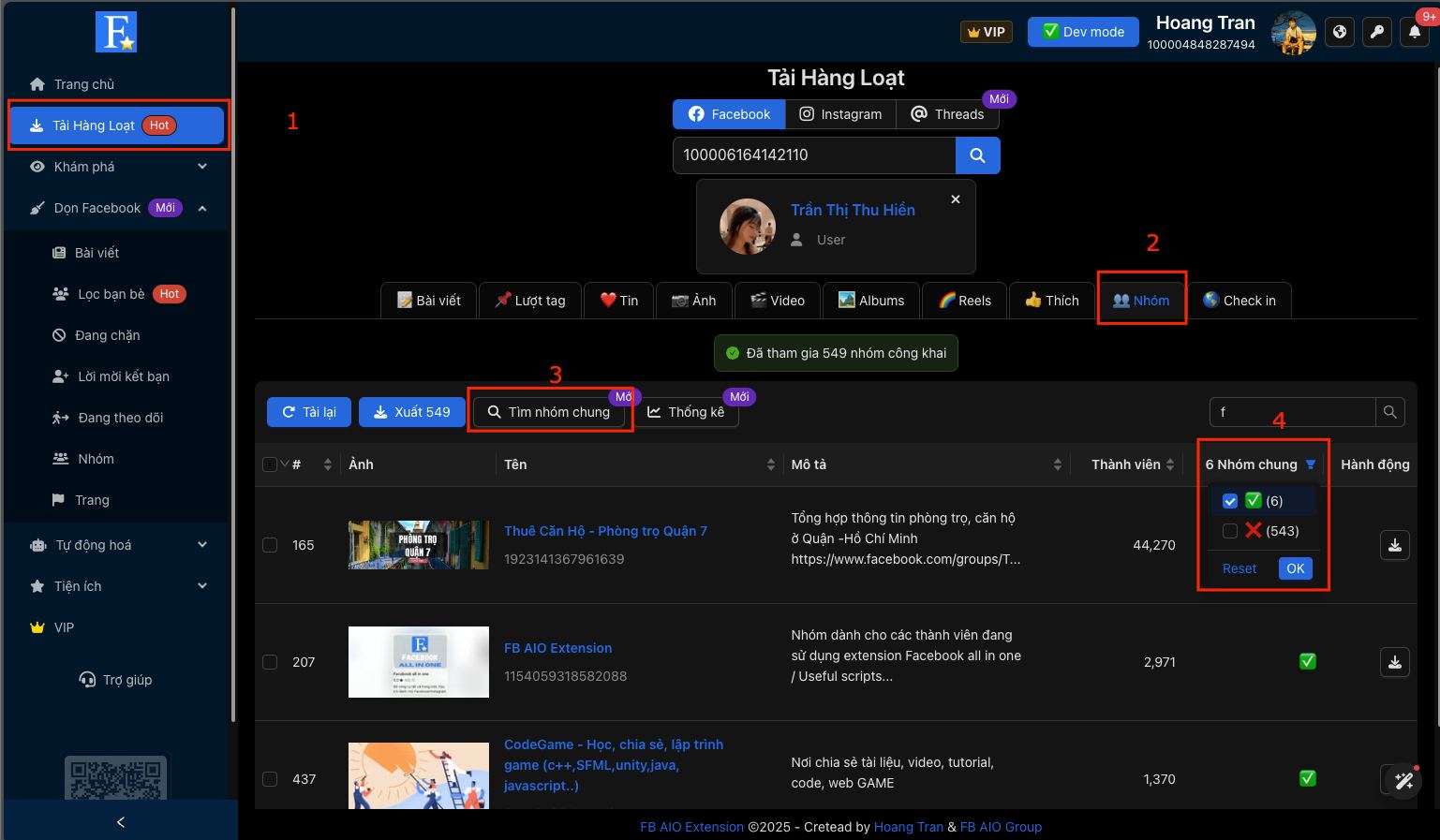
Task: Download the FB AIO Extension group row
Action: (1395, 662)
